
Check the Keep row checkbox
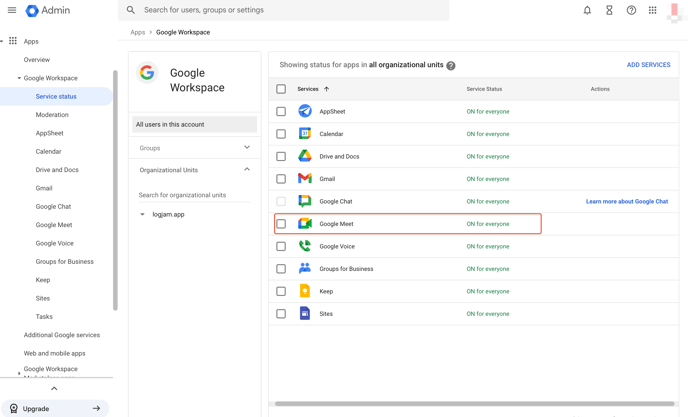(281, 291)
